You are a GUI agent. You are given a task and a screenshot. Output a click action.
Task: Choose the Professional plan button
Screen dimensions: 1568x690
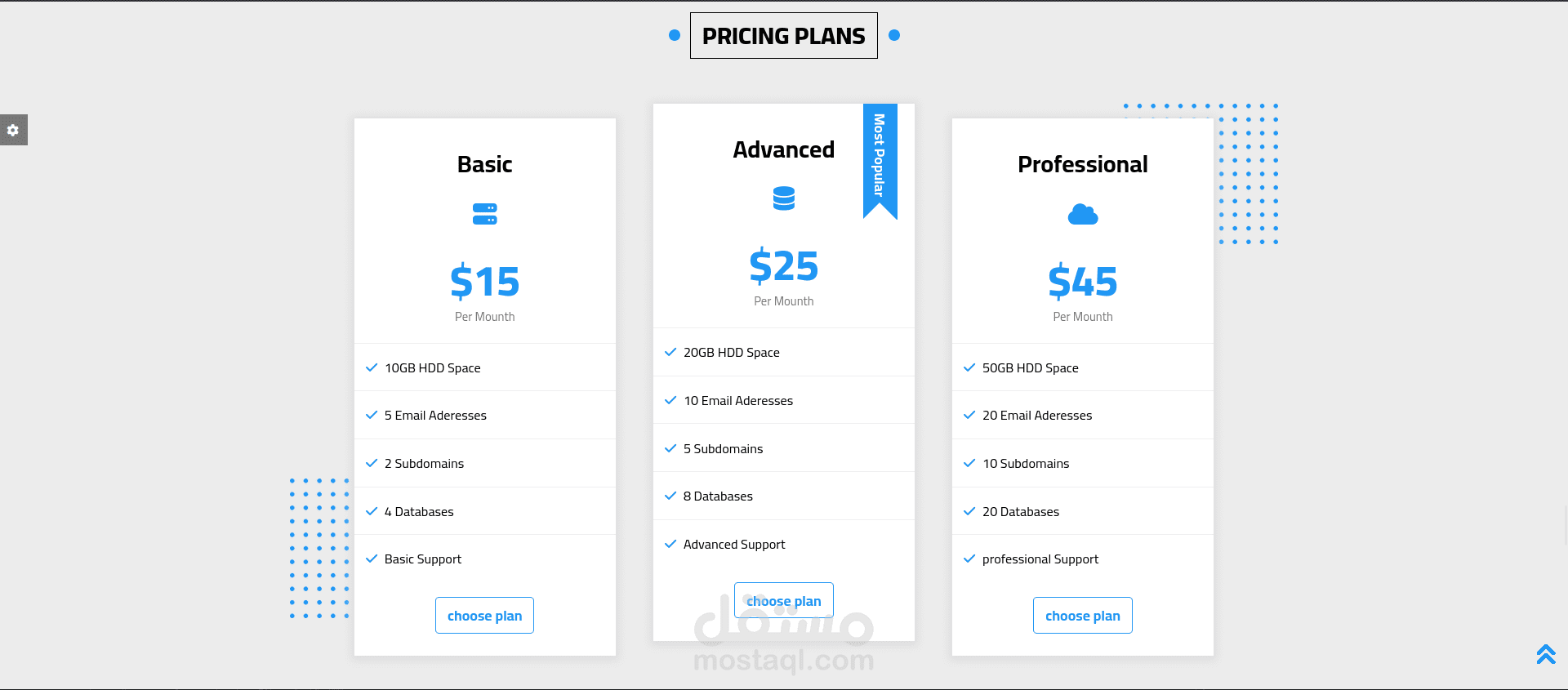(1083, 616)
